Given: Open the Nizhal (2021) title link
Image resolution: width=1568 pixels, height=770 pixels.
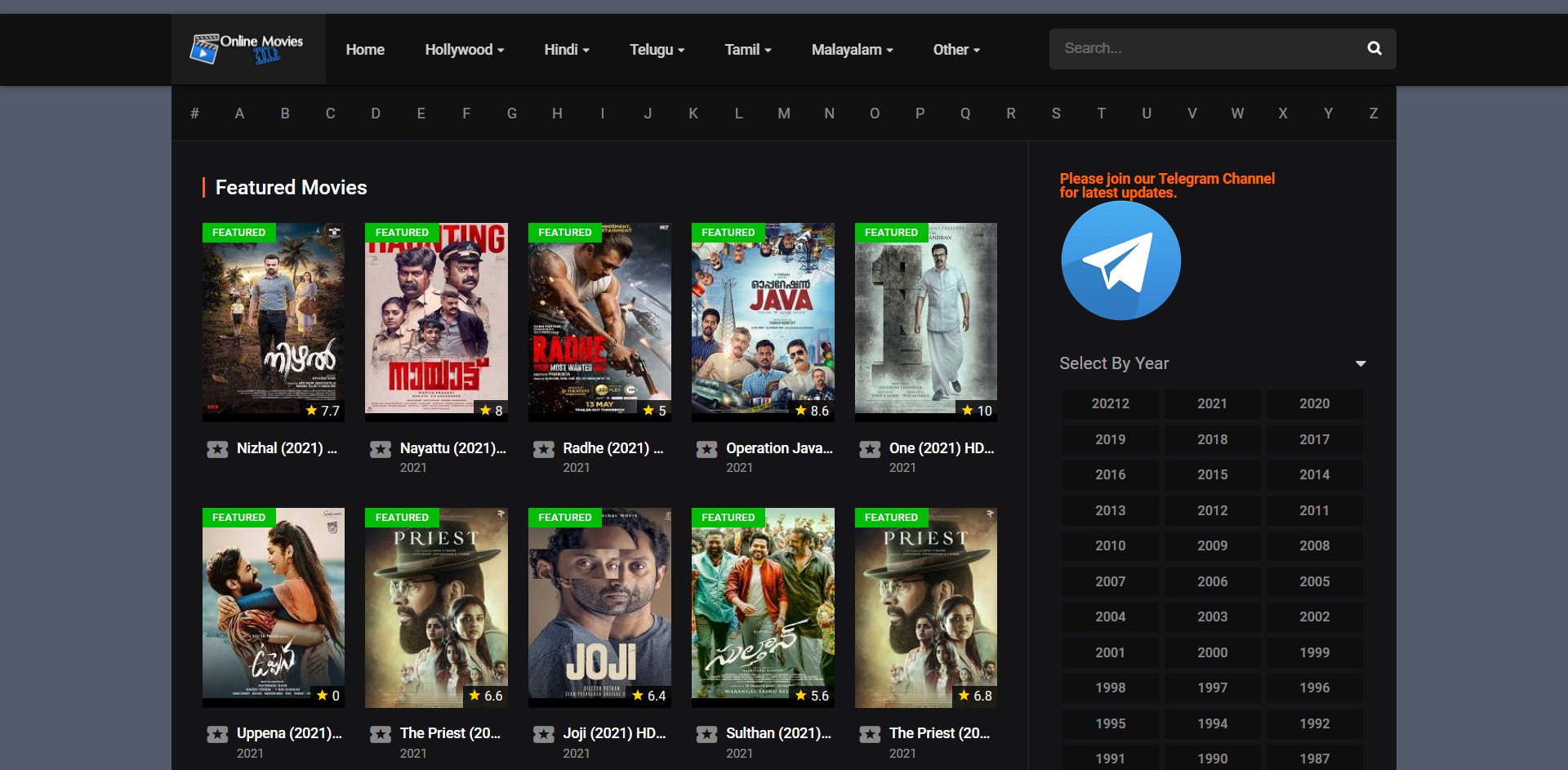Looking at the screenshot, I should (287, 448).
